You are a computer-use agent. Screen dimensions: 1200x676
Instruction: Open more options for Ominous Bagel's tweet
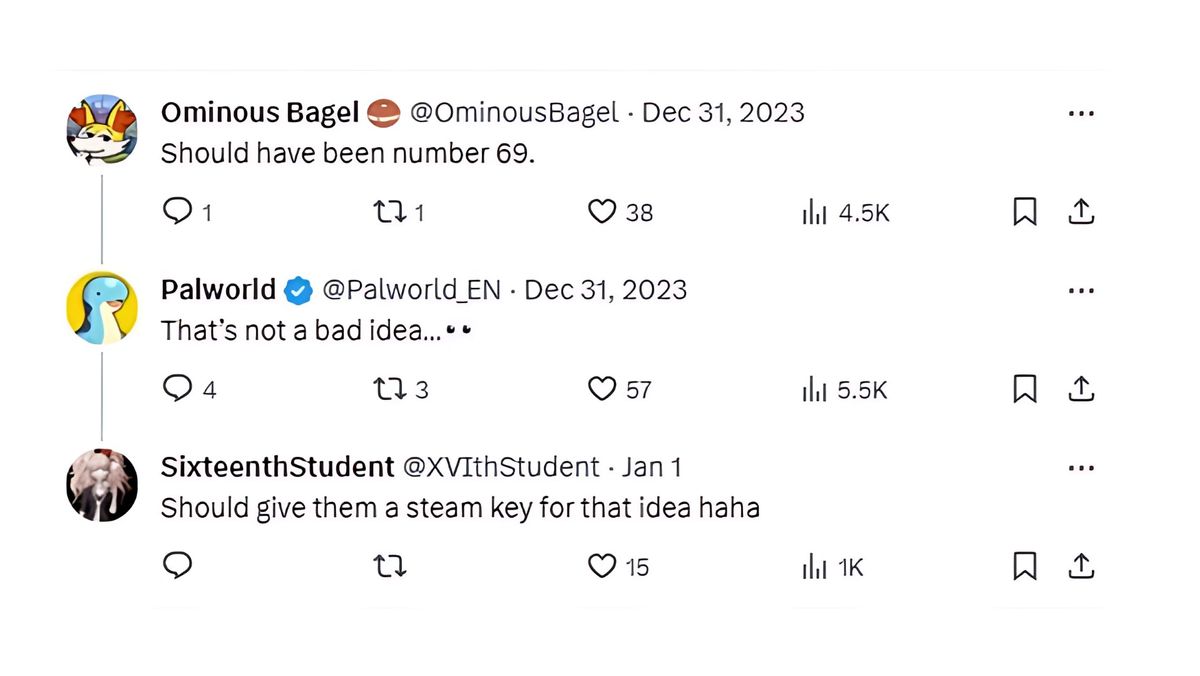click(1081, 114)
